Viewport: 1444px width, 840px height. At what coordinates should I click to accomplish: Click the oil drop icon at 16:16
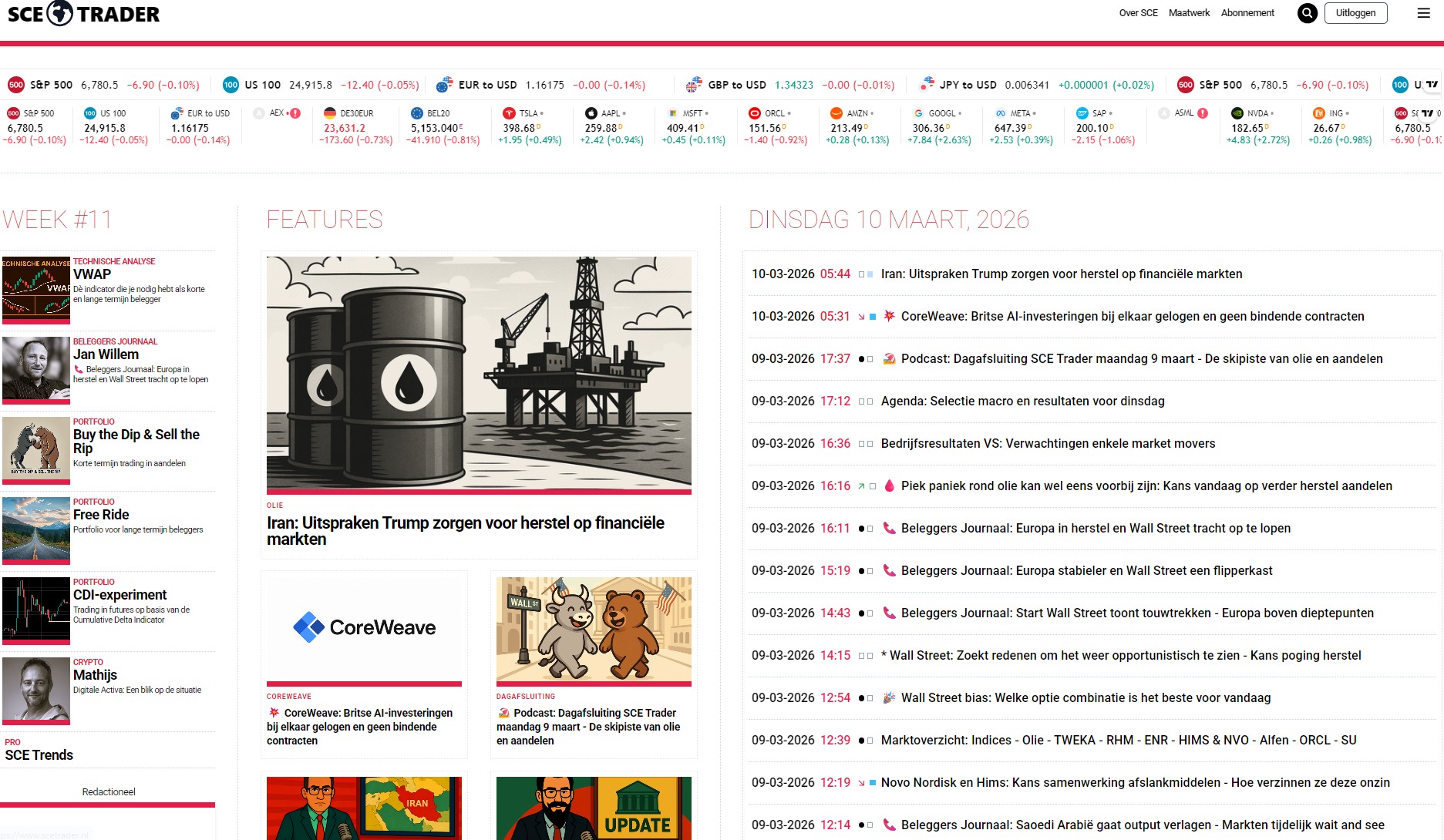889,486
